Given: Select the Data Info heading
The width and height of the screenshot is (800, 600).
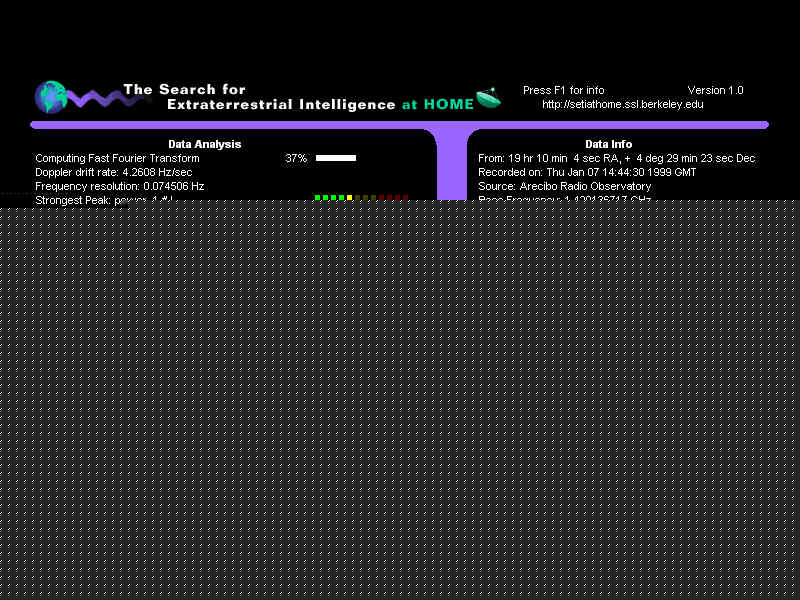Looking at the screenshot, I should click(608, 144).
